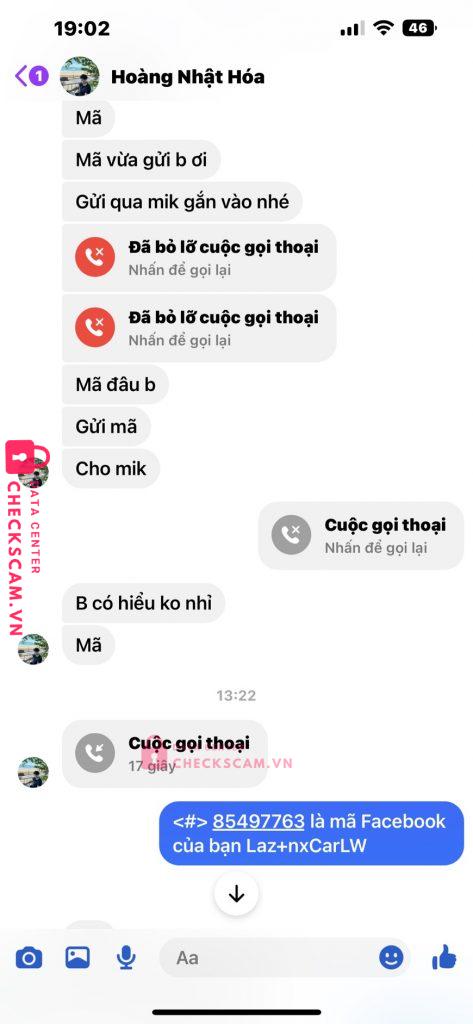Tap the unread count badge showing 1
The height and width of the screenshot is (1024, 473).
(39, 76)
